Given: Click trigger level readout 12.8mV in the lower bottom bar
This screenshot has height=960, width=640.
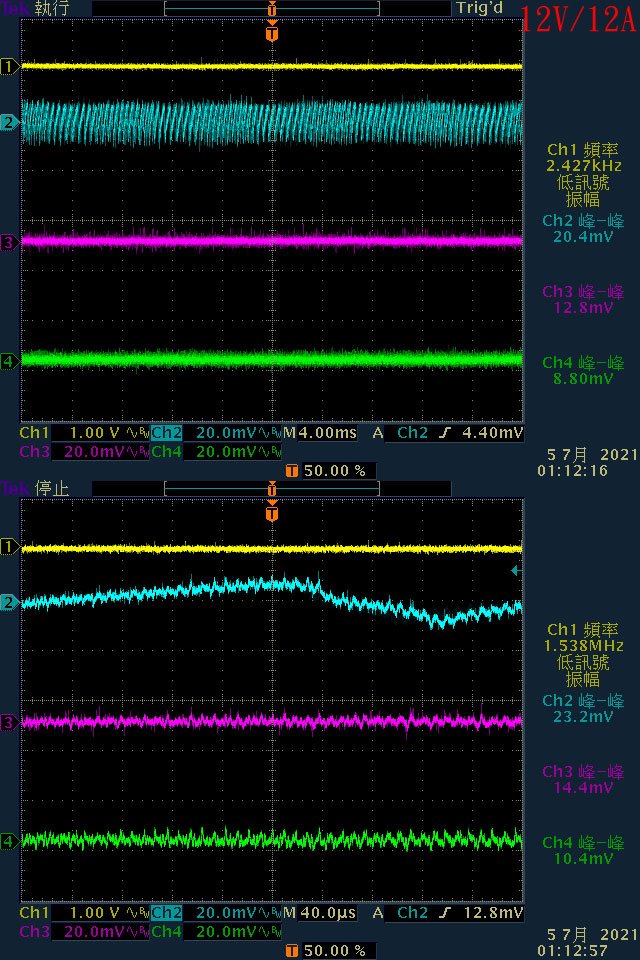Looking at the screenshot, I should click(x=492, y=913).
